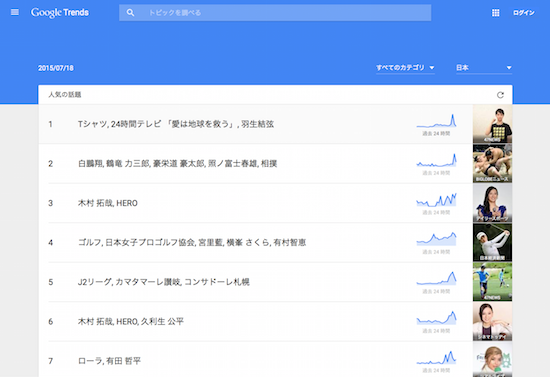Click the refresh icon in 人気の話題 header
This screenshot has width=550, height=377.
[x=500, y=95]
